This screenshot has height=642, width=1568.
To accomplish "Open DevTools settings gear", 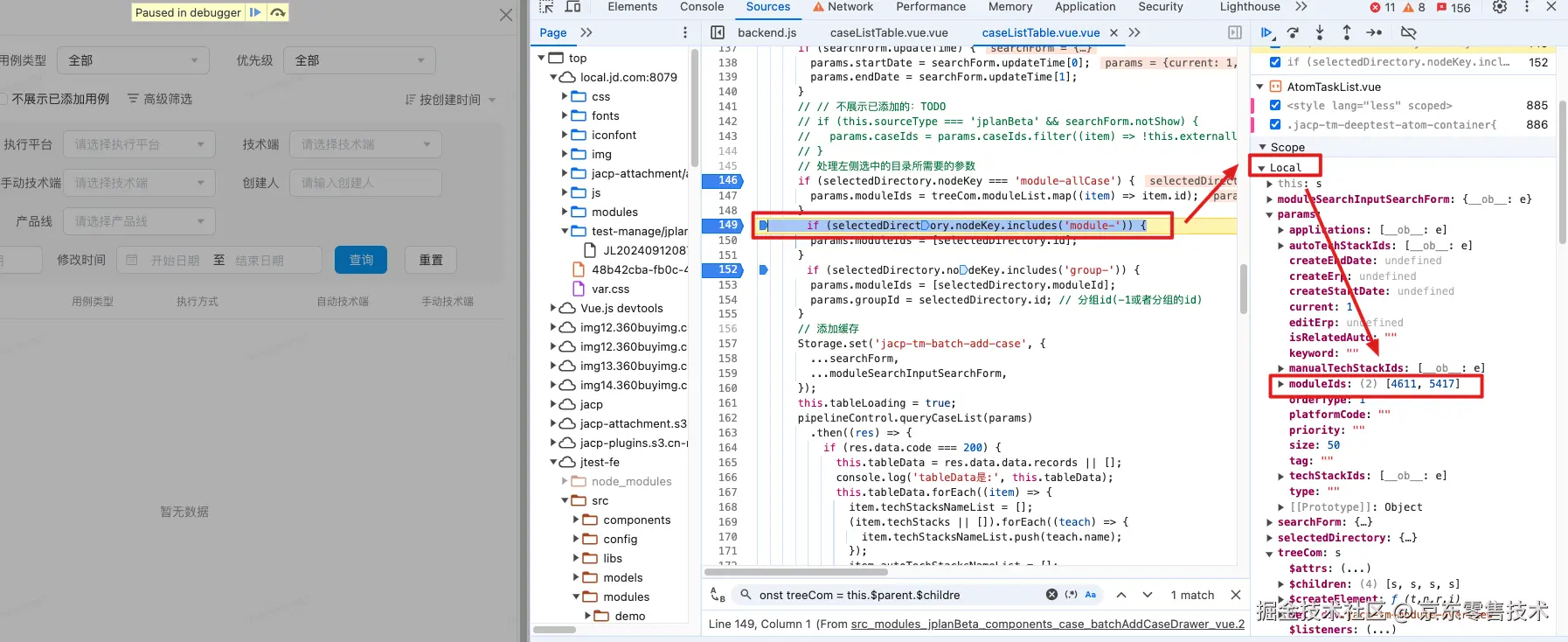I will point(1500,7).
